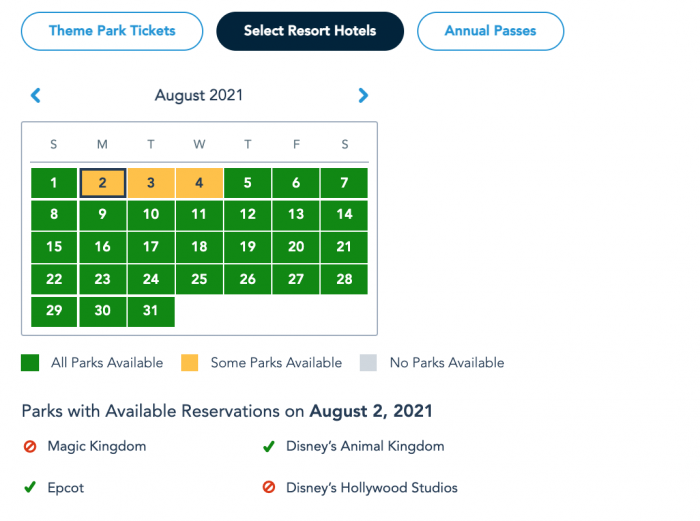
Task: Choose August 4 on the calendar
Action: 199,183
